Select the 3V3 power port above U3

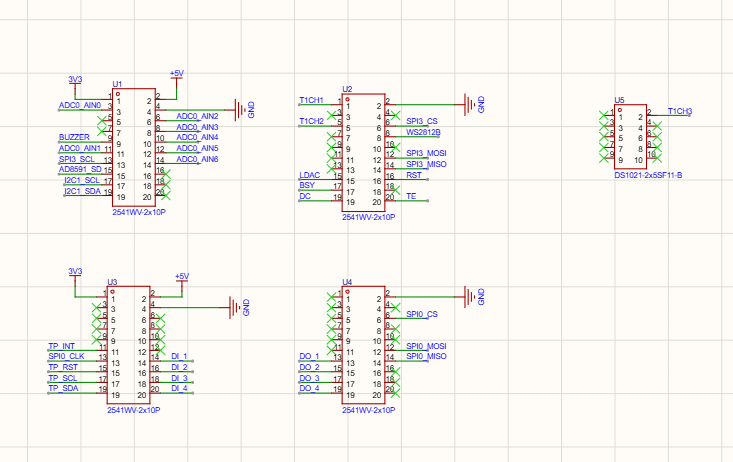coord(75,275)
